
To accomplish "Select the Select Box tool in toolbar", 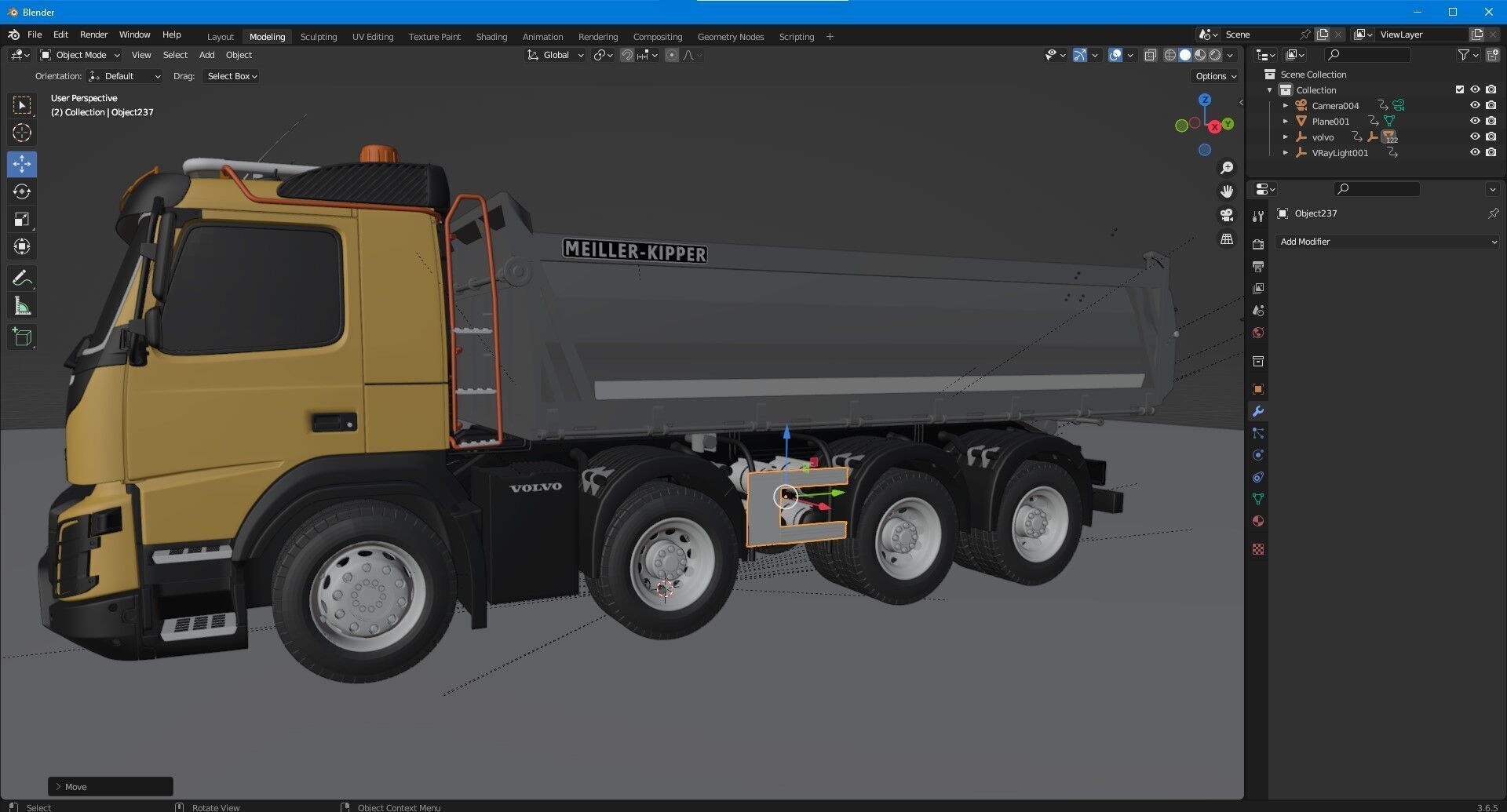I will coord(22,105).
